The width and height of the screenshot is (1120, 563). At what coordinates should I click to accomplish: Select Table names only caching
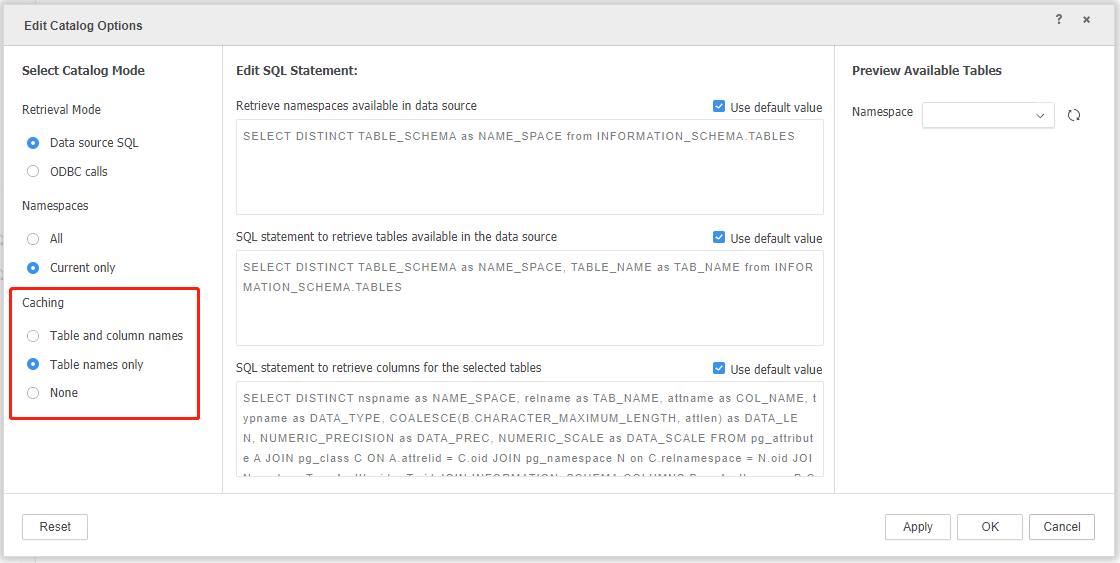point(33,365)
